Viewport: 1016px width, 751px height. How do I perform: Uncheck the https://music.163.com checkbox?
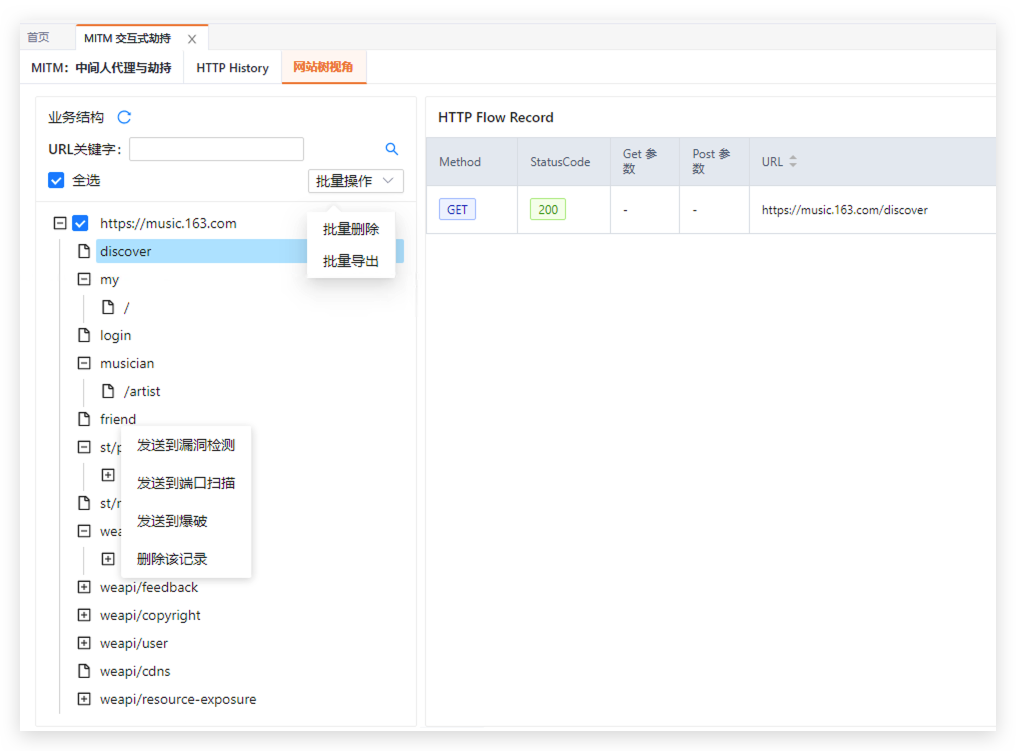tap(81, 223)
